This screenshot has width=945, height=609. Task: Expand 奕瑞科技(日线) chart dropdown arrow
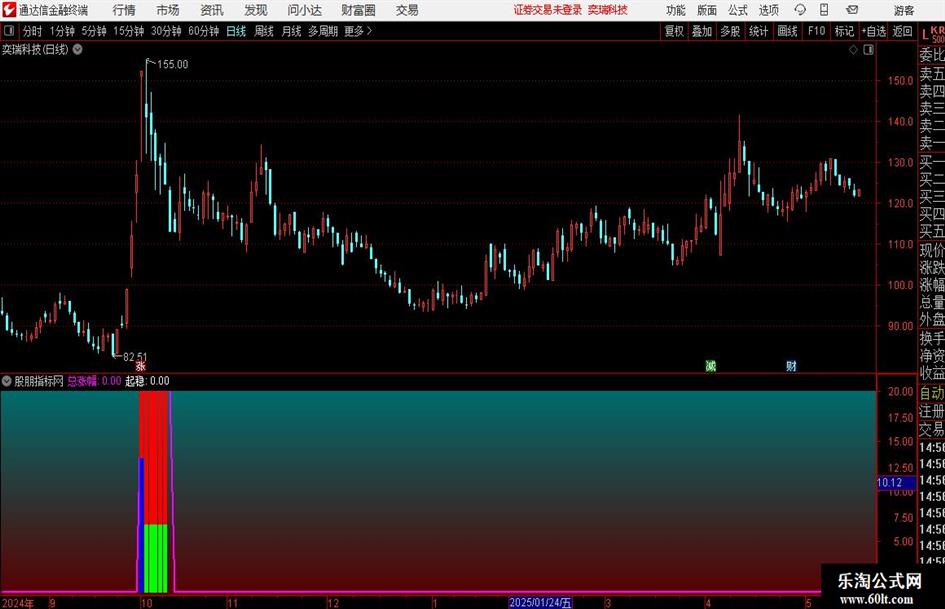point(78,49)
